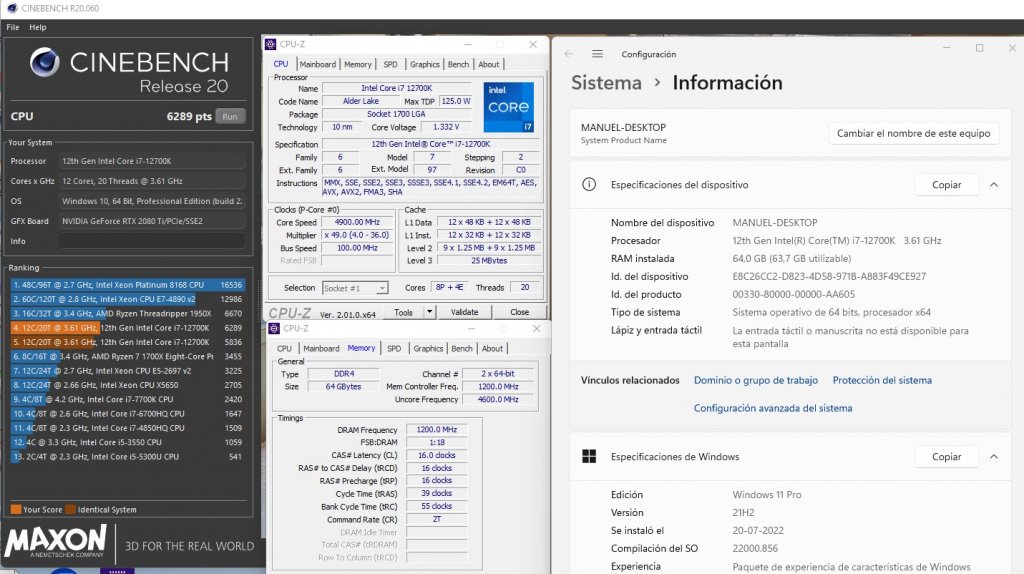The image size is (1024, 574).
Task: Select ranking row Intel Xeon Platinum 8168
Action: click(127, 285)
